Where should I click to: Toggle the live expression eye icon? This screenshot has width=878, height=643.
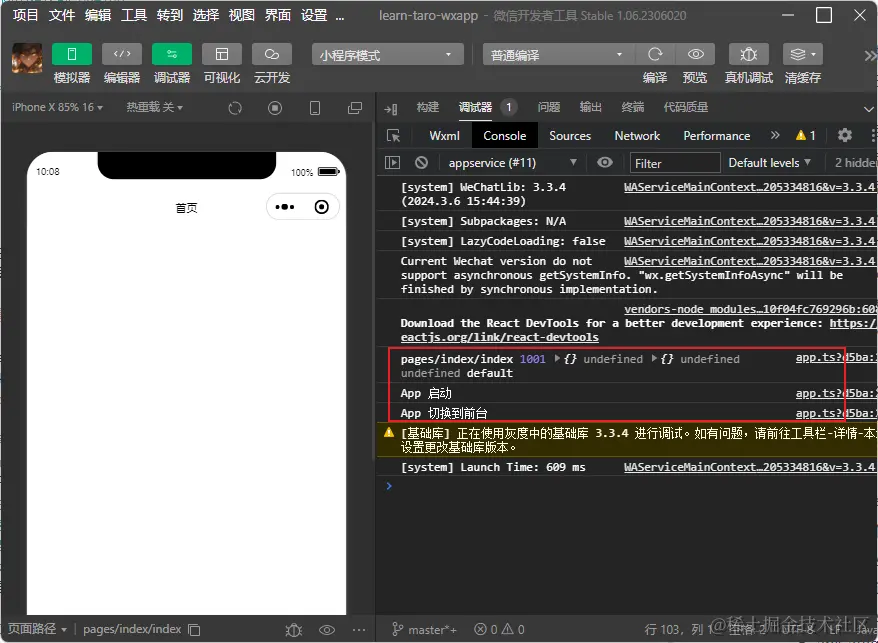[605, 162]
